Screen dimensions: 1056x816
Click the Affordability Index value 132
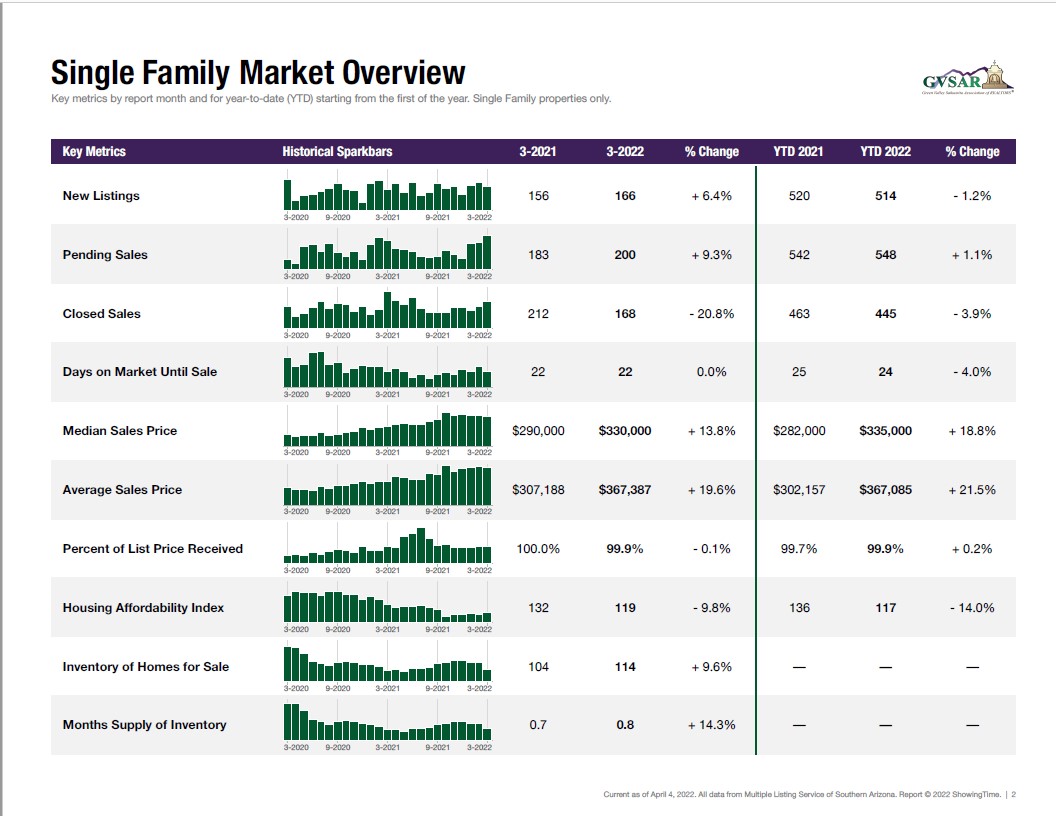pos(538,608)
